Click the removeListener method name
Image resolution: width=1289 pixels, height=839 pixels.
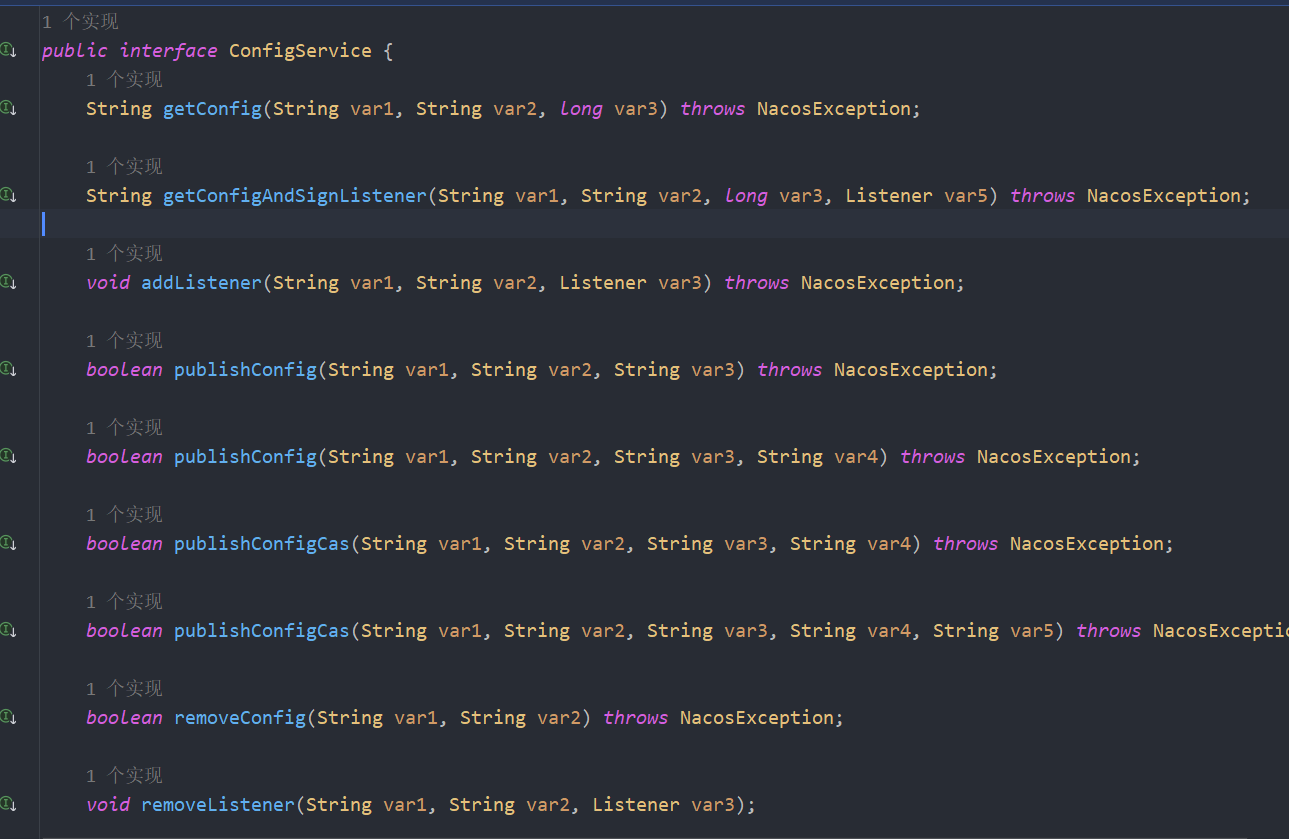click(x=218, y=805)
